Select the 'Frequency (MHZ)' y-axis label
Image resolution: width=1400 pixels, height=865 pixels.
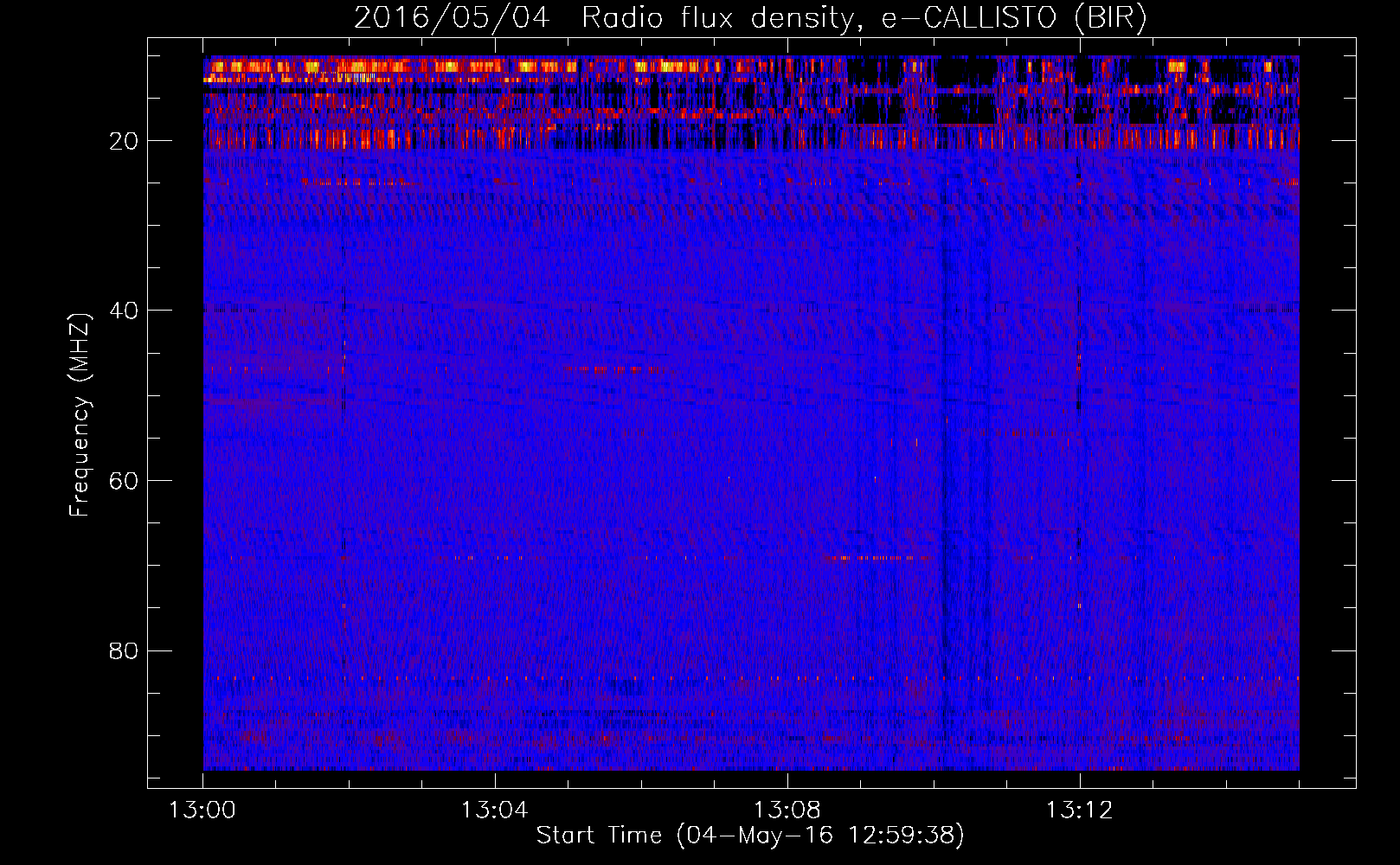click(x=80, y=415)
